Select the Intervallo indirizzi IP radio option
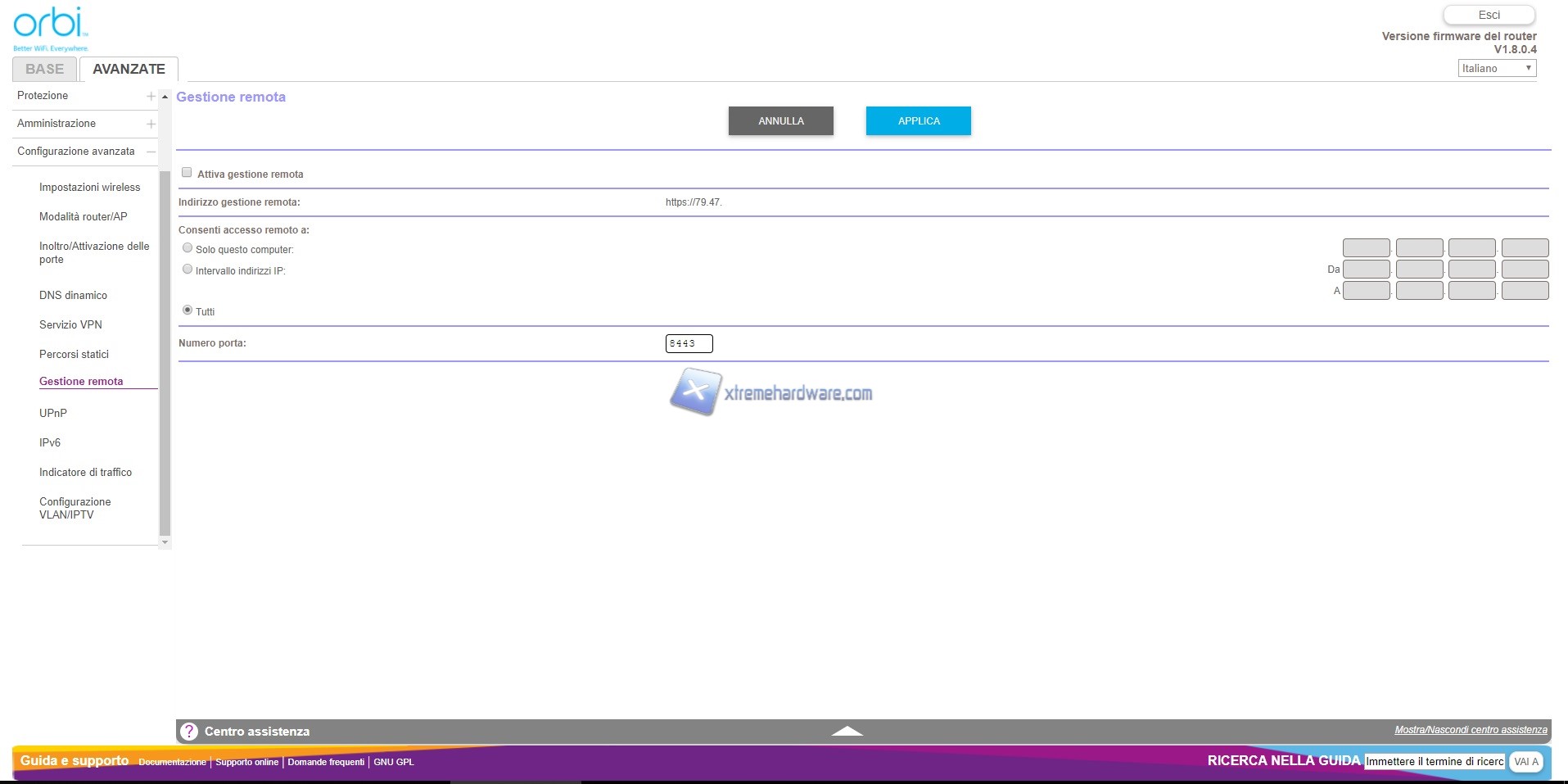 tap(188, 270)
